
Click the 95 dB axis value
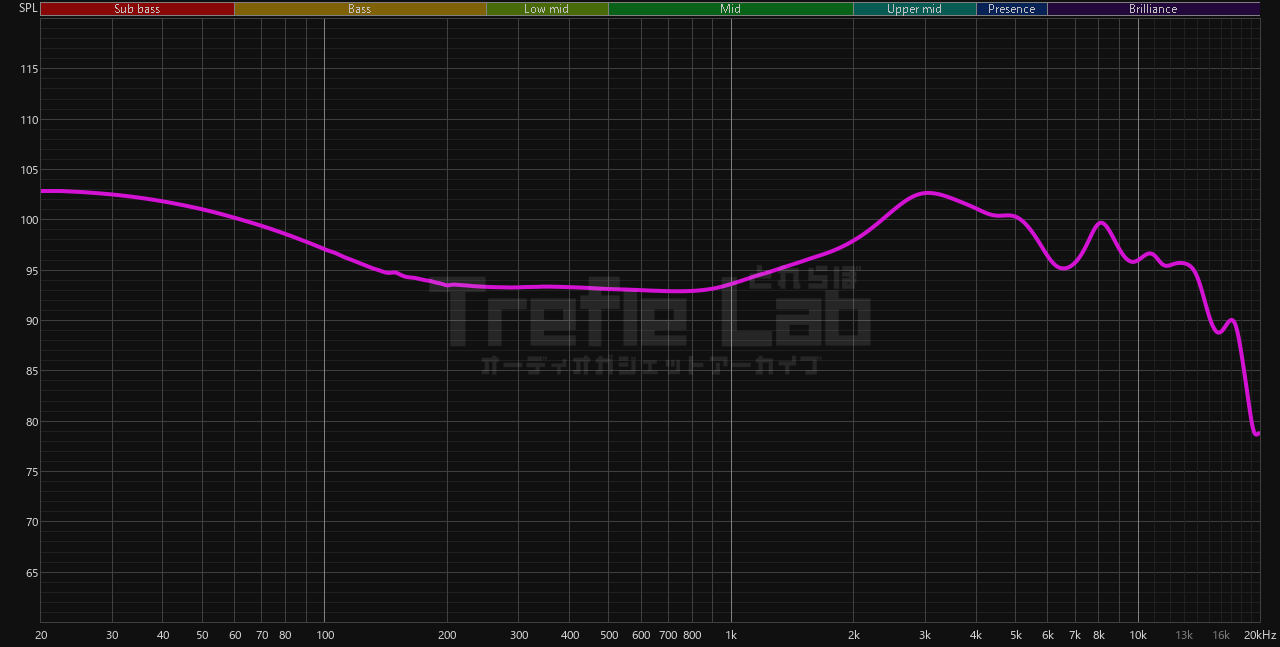(x=32, y=271)
